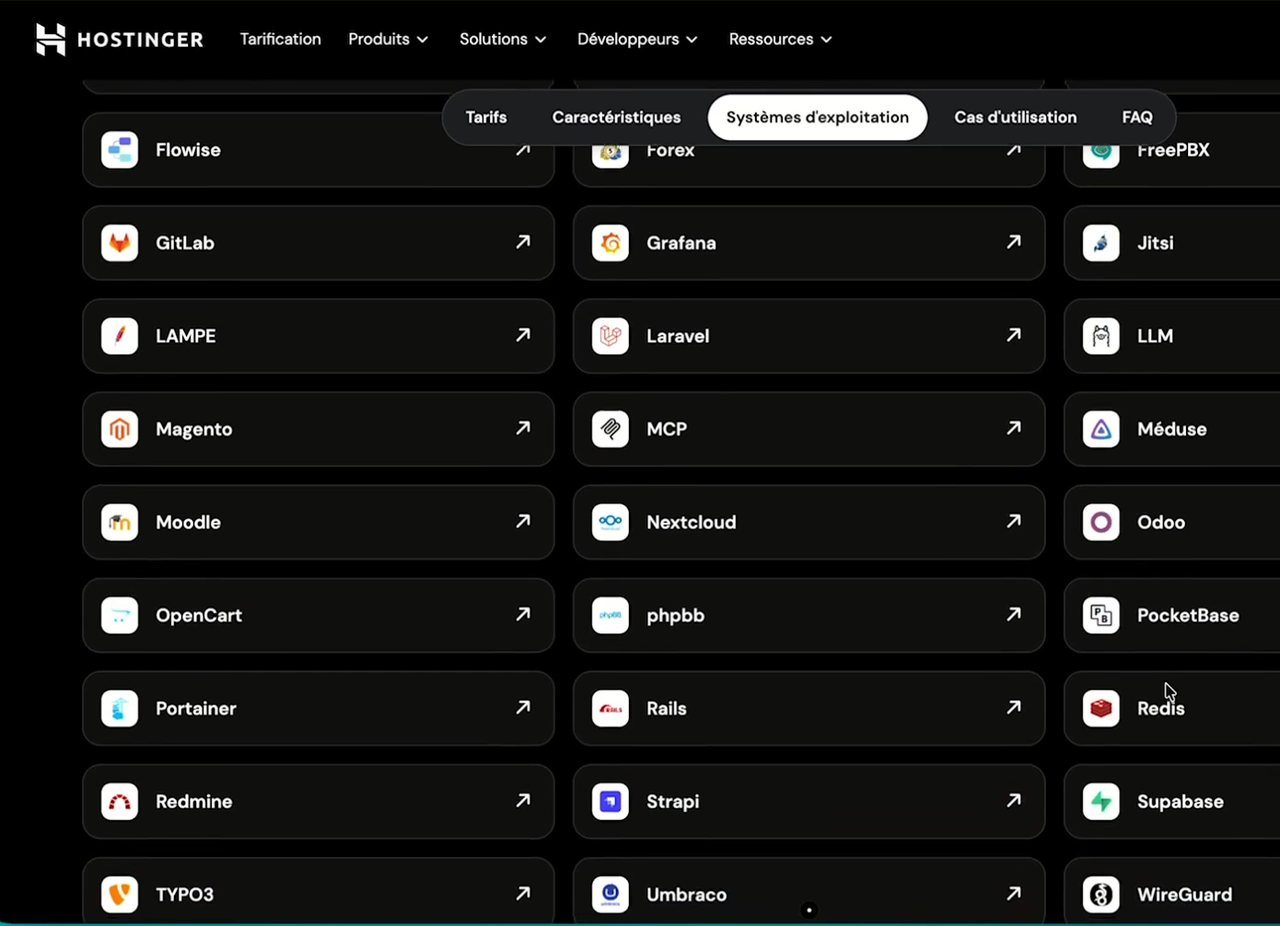Click the Jitsi logo icon
1280x926 pixels.
coord(1101,243)
